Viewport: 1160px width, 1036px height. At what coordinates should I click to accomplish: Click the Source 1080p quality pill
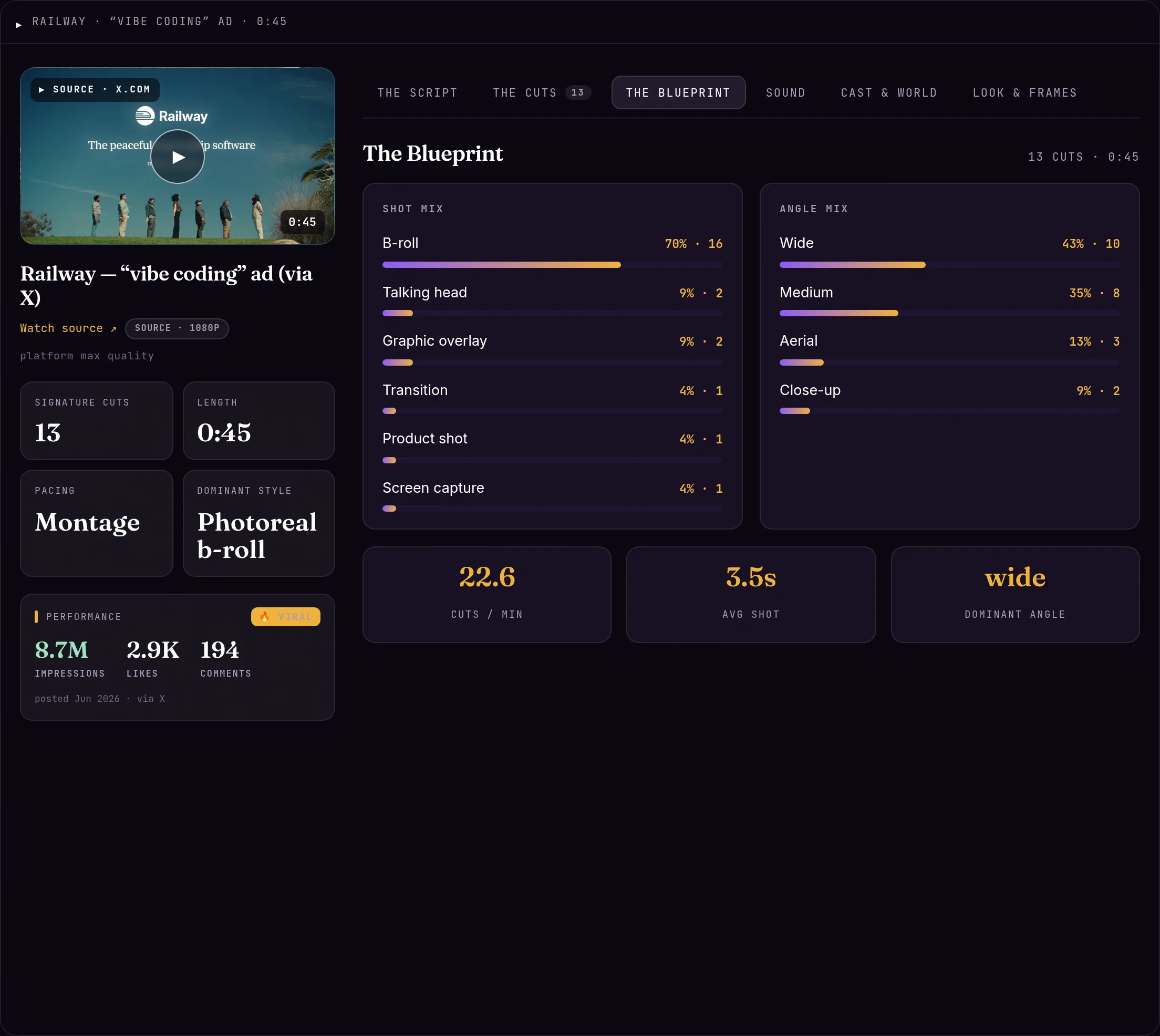(x=177, y=328)
